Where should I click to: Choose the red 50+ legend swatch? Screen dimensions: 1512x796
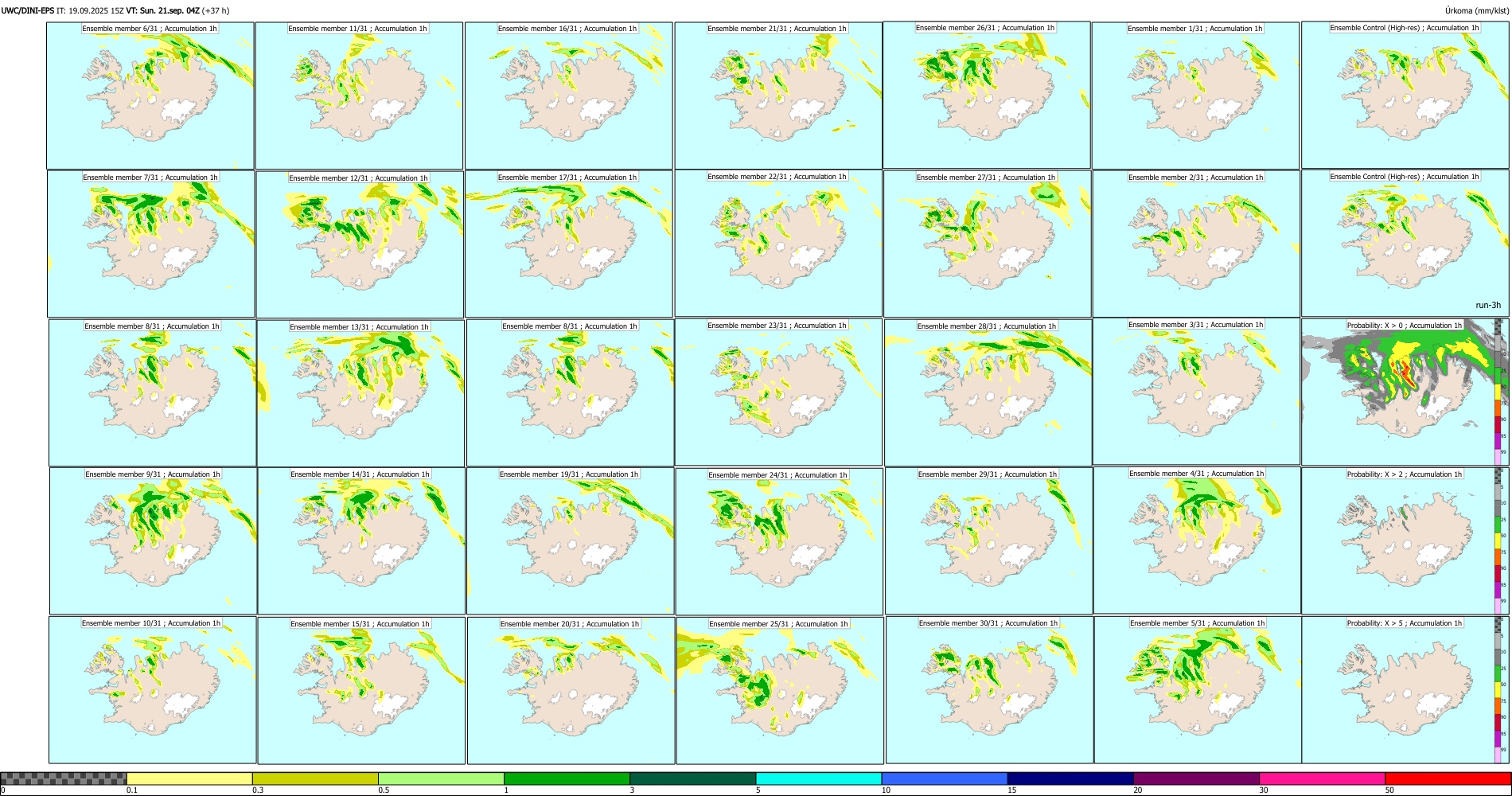1448,778
